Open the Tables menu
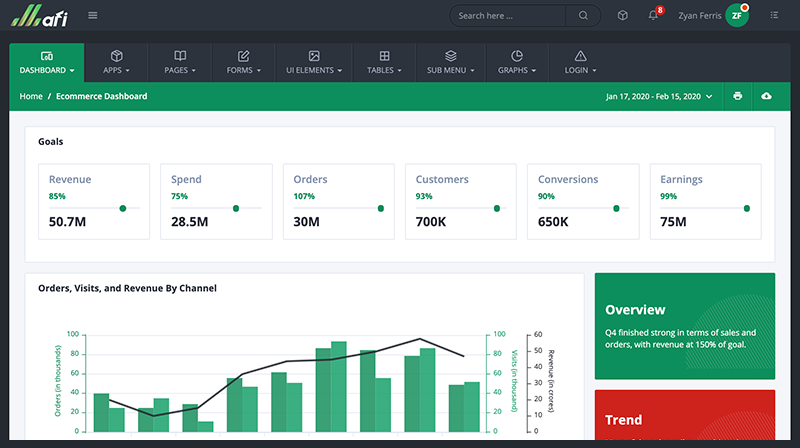Screen dimensions: 800x448 (384, 62)
